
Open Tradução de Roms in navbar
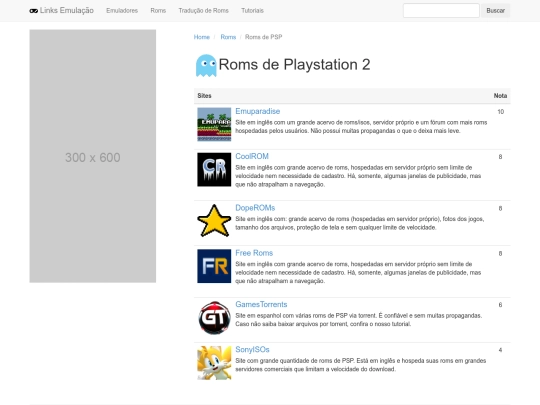[x=204, y=11]
